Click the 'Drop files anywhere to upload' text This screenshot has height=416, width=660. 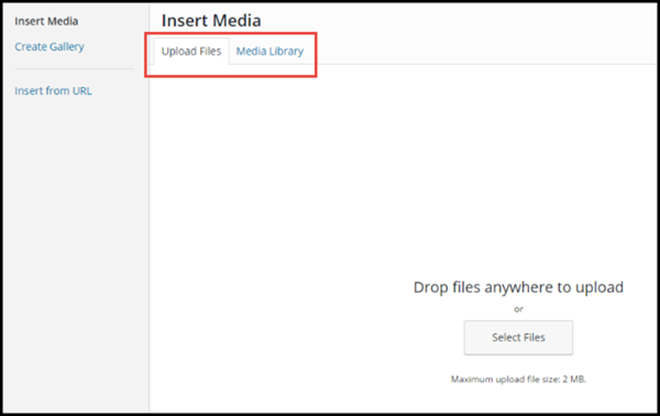tap(518, 287)
